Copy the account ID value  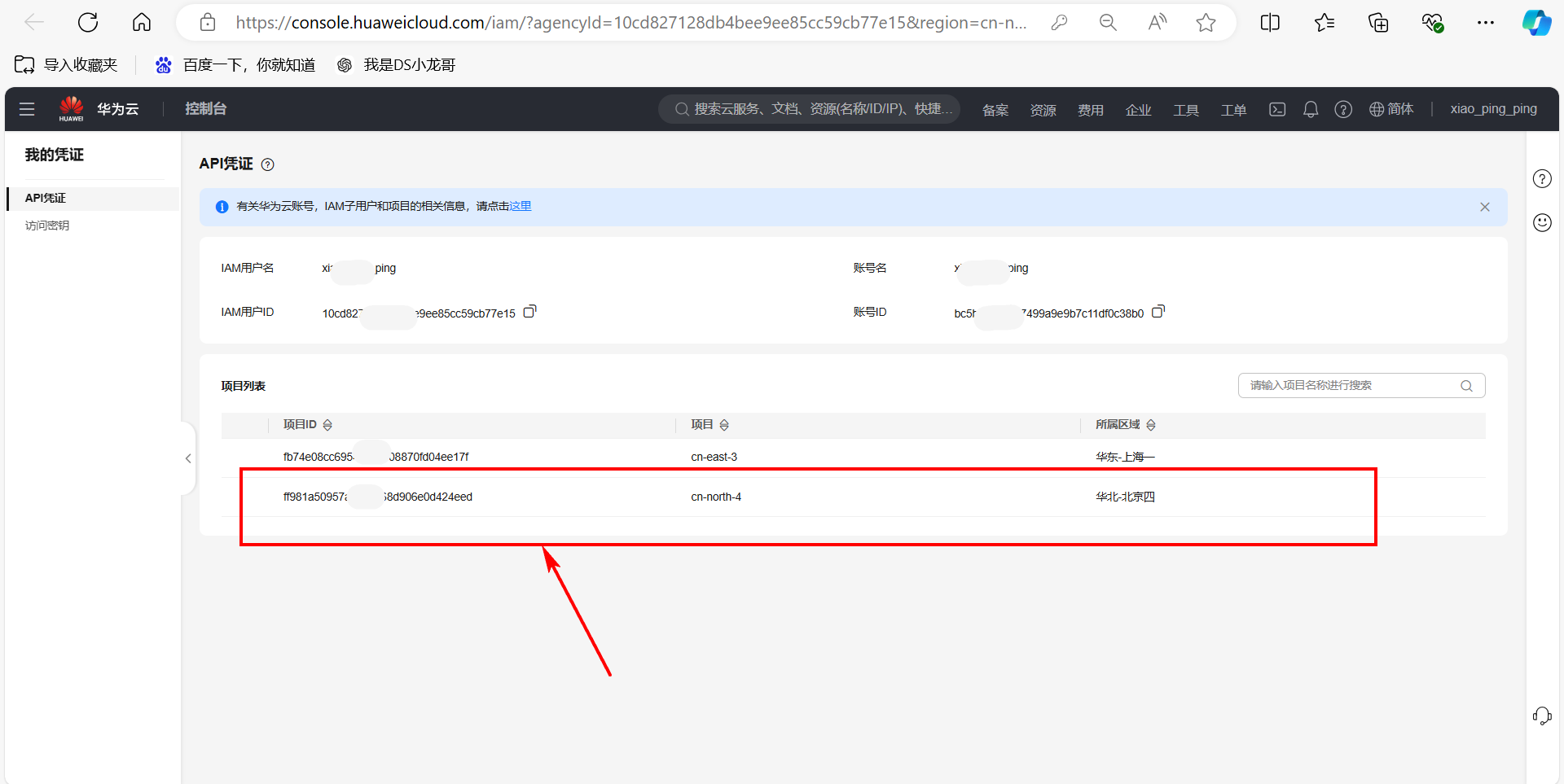(1158, 312)
